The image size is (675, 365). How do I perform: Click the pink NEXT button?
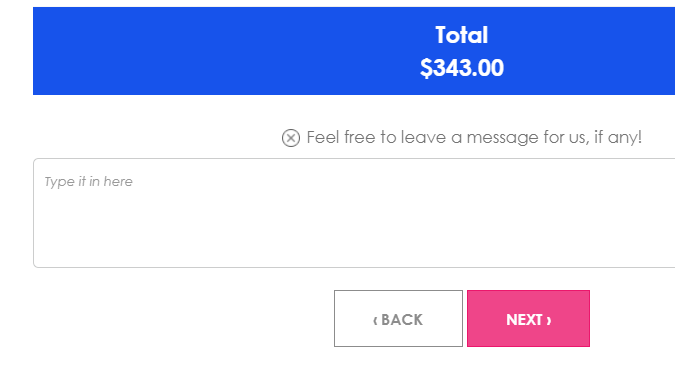point(528,319)
